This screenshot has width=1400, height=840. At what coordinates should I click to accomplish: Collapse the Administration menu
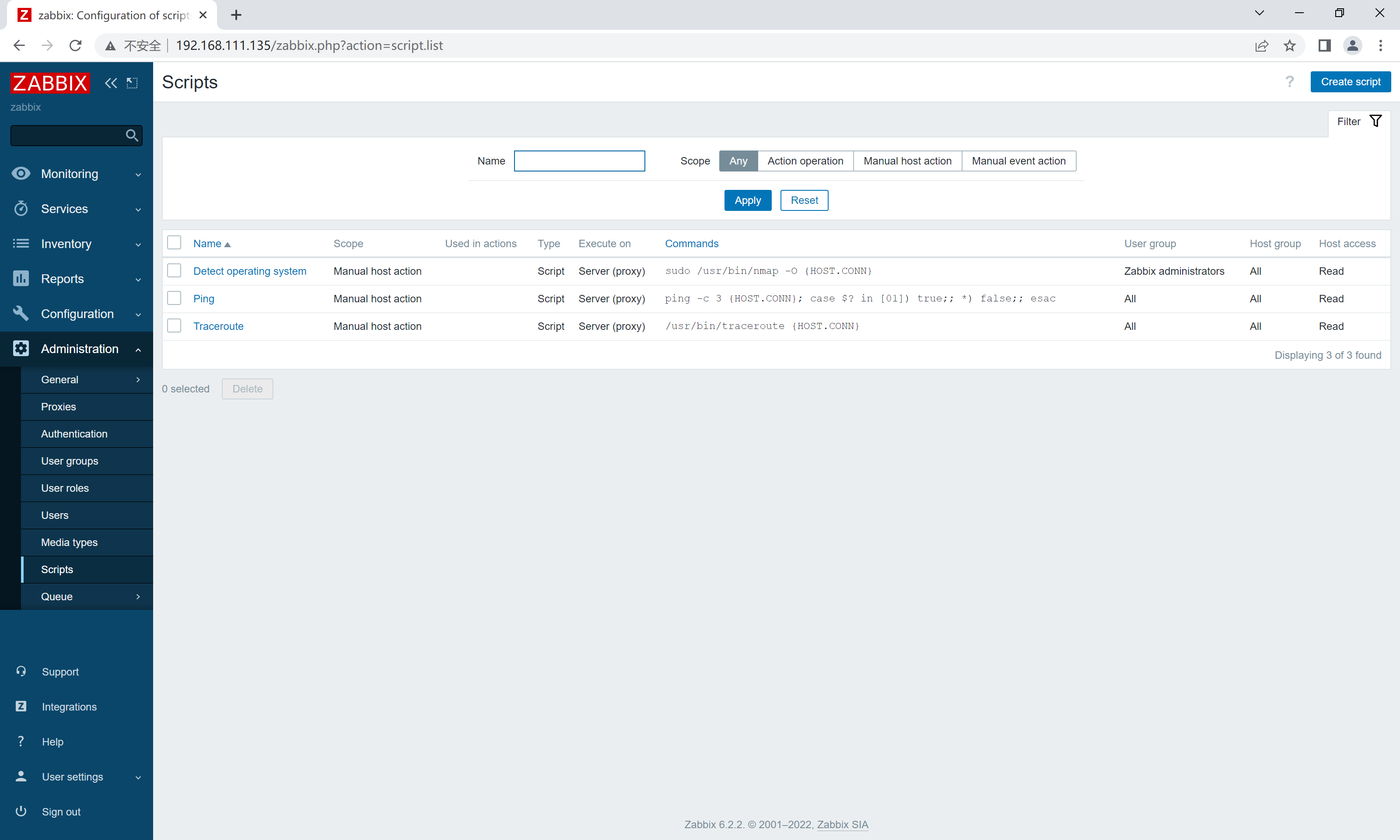point(77,349)
